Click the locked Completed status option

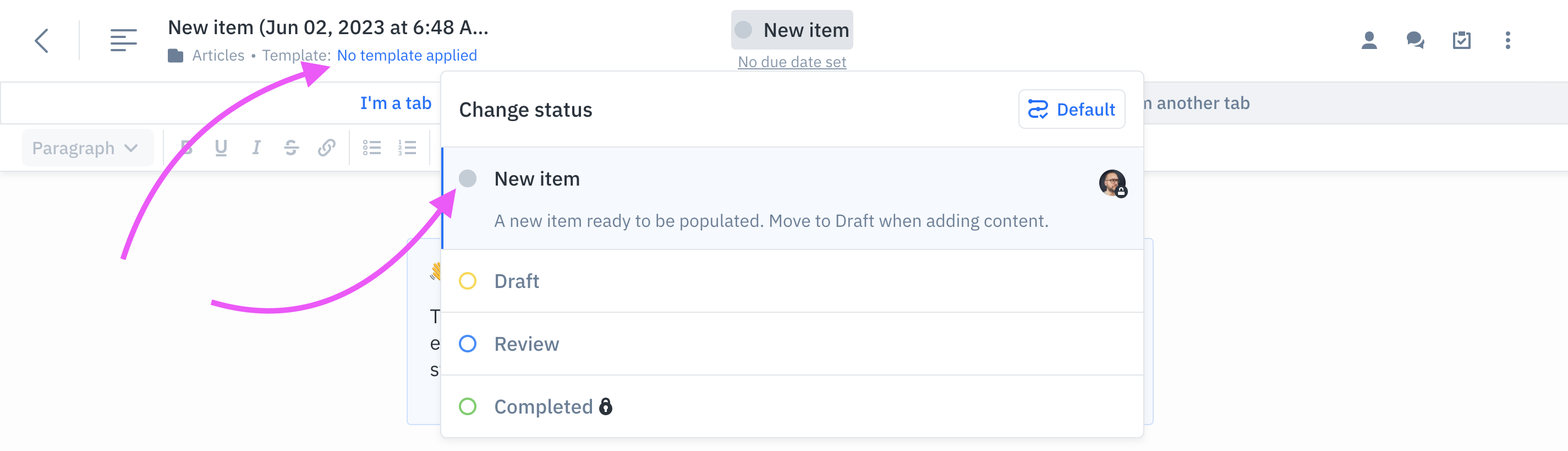point(545,406)
